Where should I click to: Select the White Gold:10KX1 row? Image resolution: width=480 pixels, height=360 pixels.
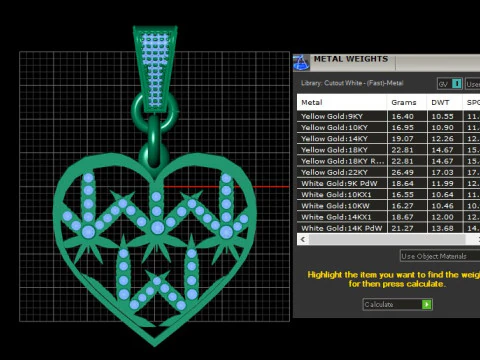[388, 195]
